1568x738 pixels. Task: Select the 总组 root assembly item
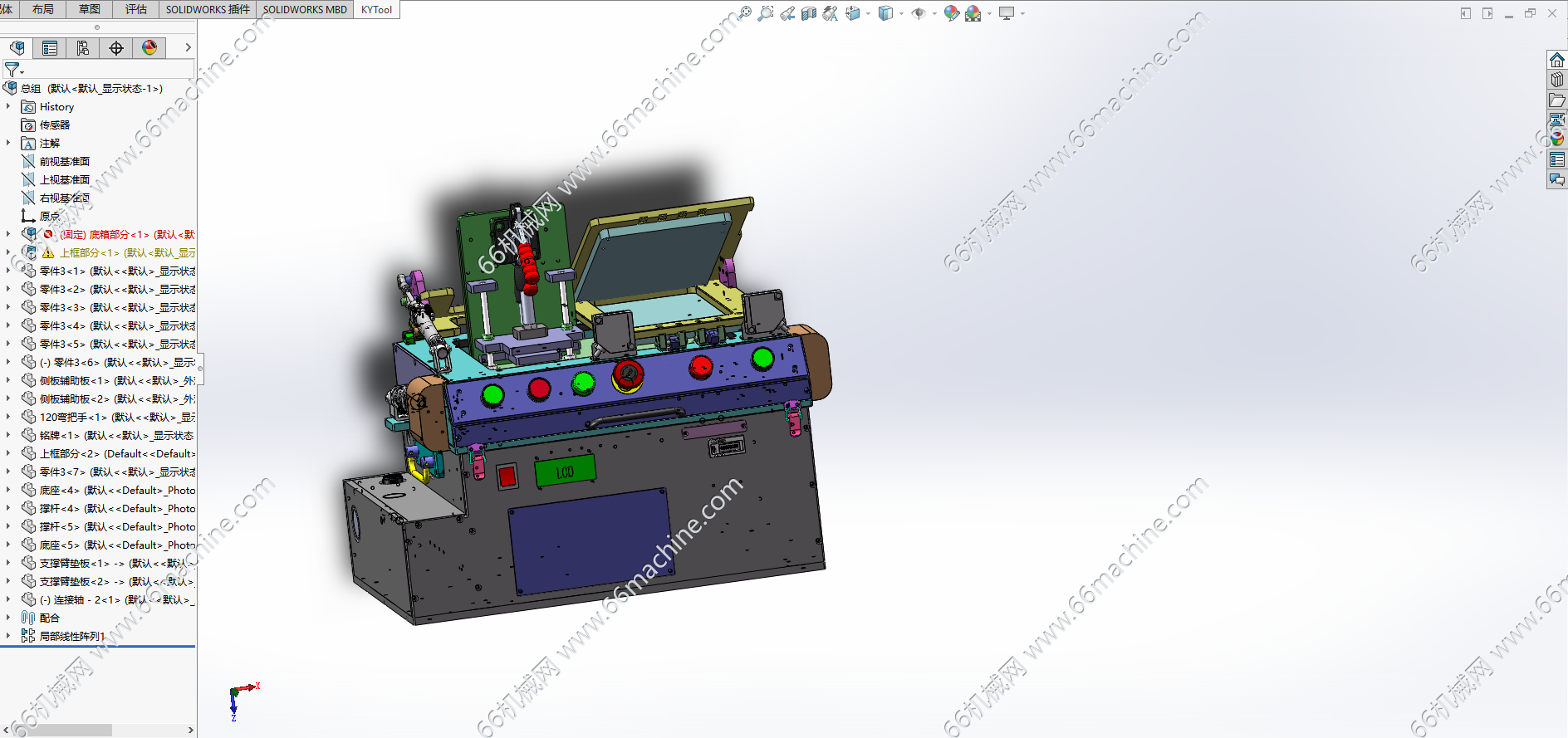point(83,88)
